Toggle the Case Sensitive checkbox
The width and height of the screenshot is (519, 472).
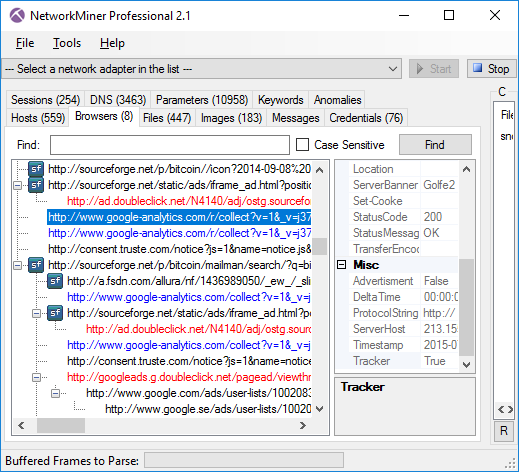(x=302, y=145)
